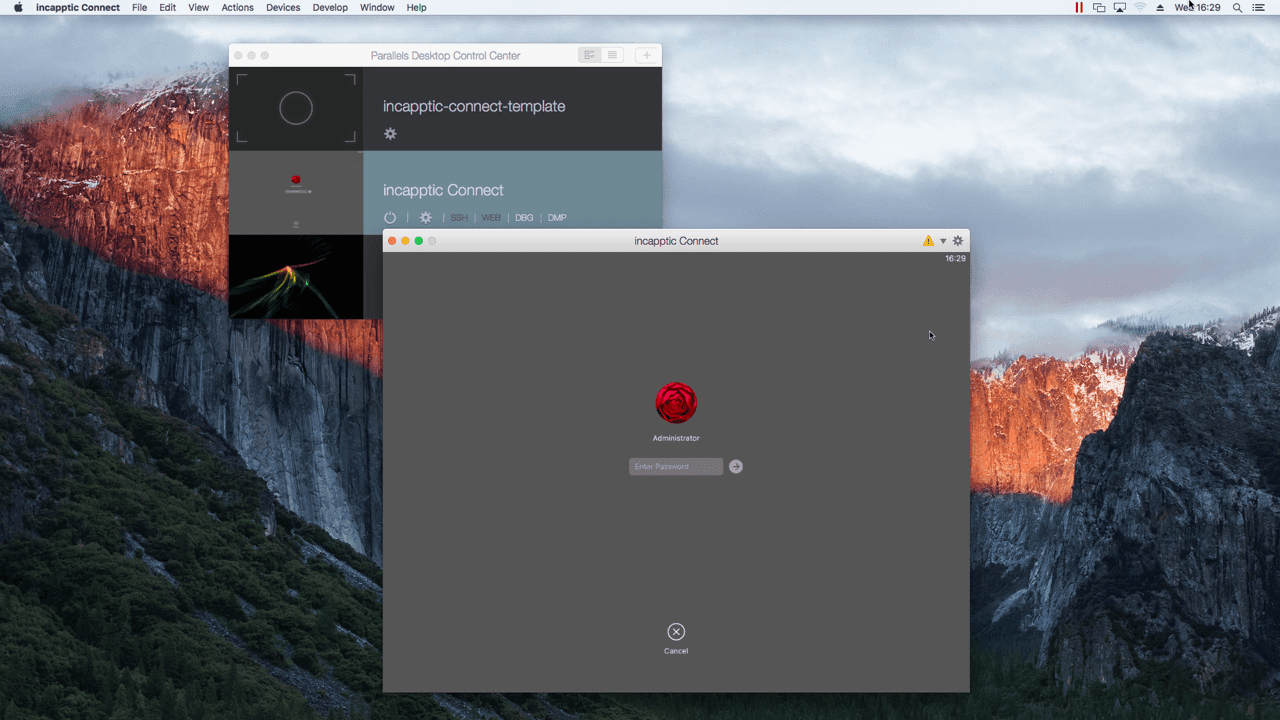The image size is (1280, 720).
Task: Select third VM thumbnail with colorful swirl
Action: 296,277
